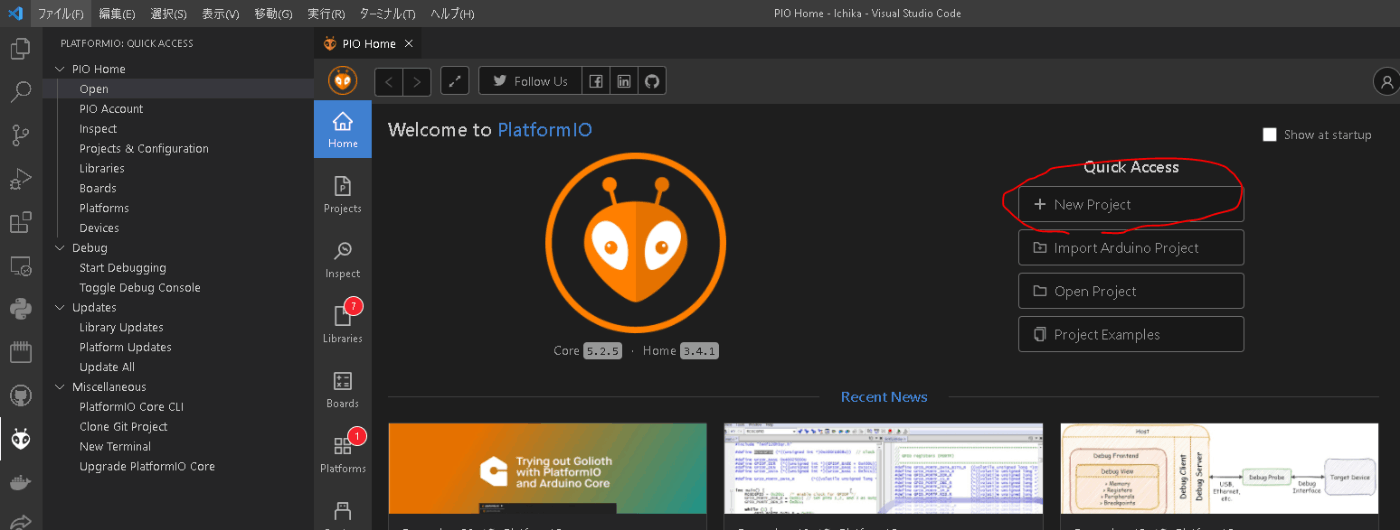
Task: Open the Docker icon in activity bar
Action: tap(20, 482)
